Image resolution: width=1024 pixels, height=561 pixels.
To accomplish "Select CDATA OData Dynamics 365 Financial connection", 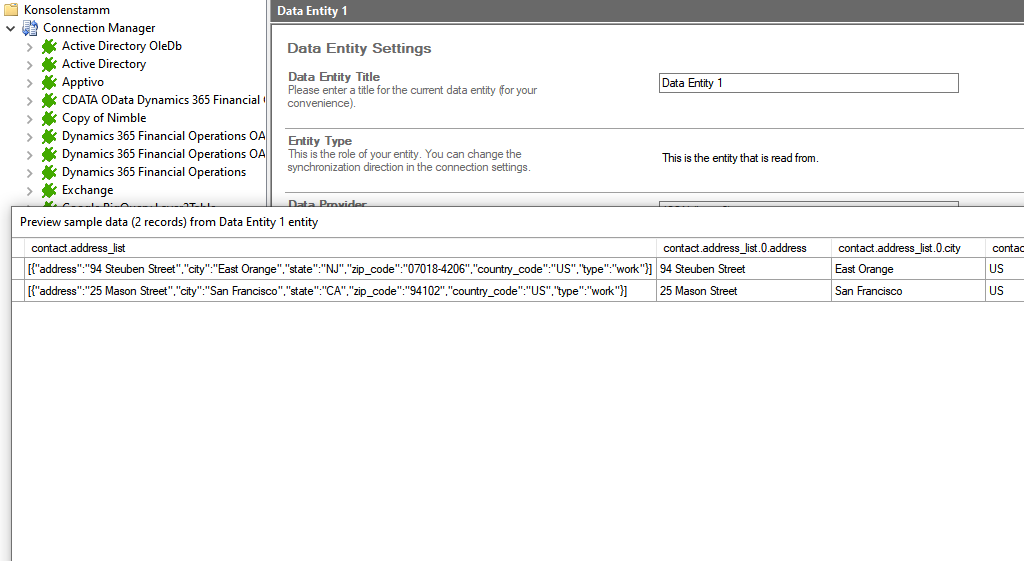I will pyautogui.click(x=163, y=100).
